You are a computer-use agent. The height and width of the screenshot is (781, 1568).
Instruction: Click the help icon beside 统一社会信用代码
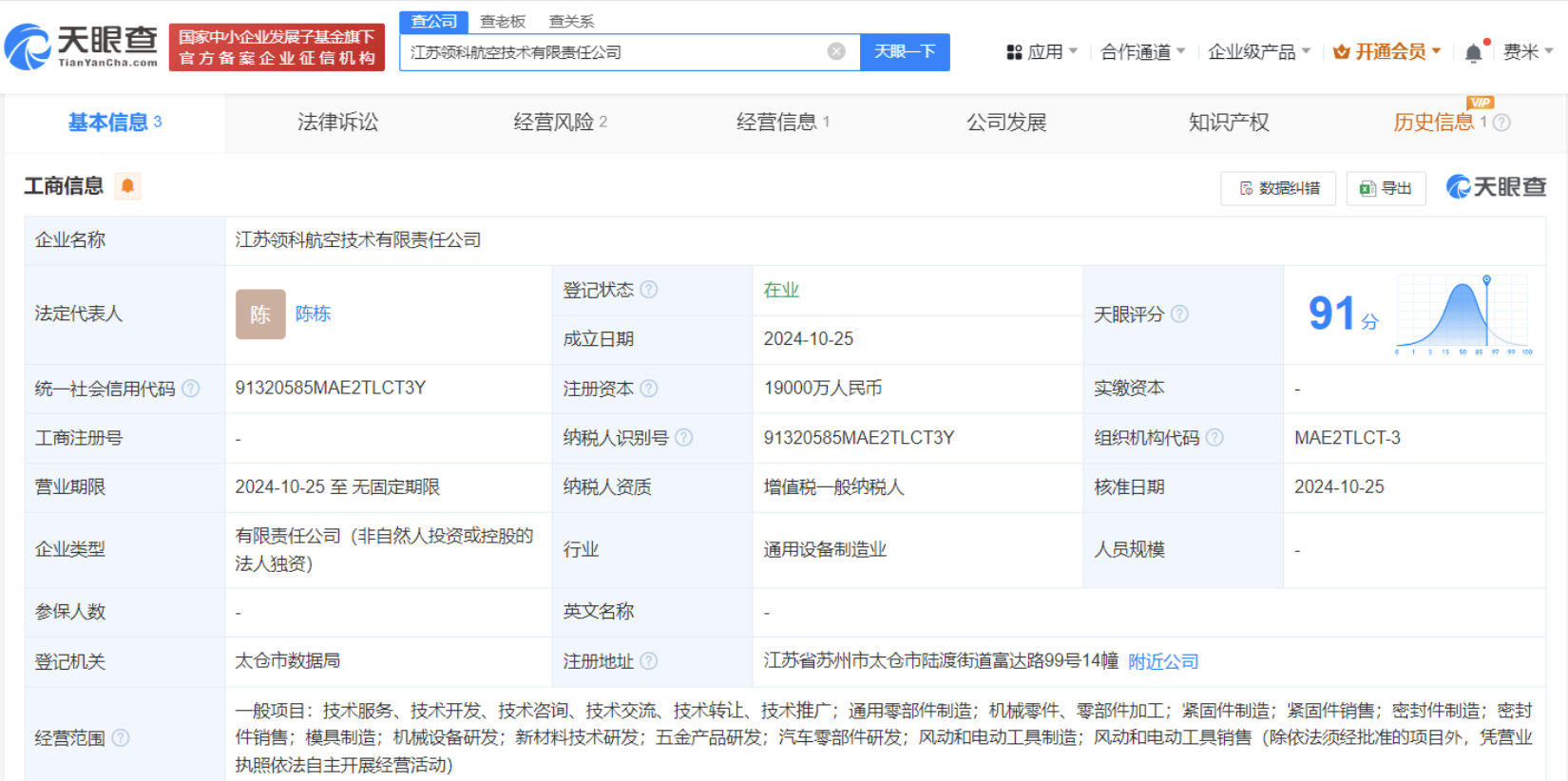(191, 389)
